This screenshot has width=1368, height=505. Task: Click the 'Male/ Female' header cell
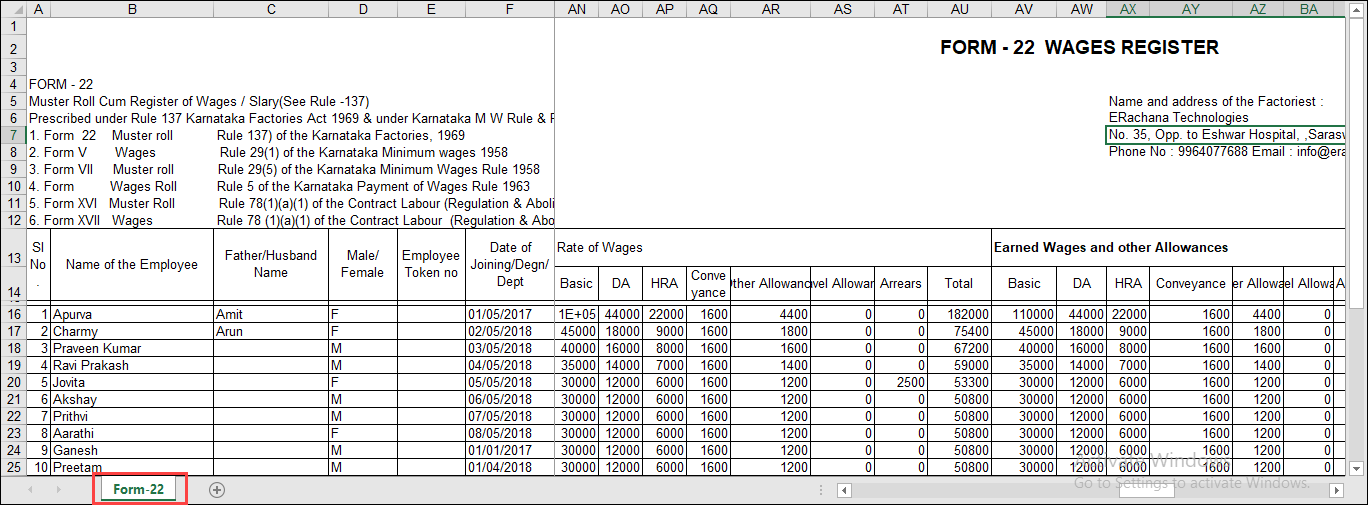click(363, 264)
